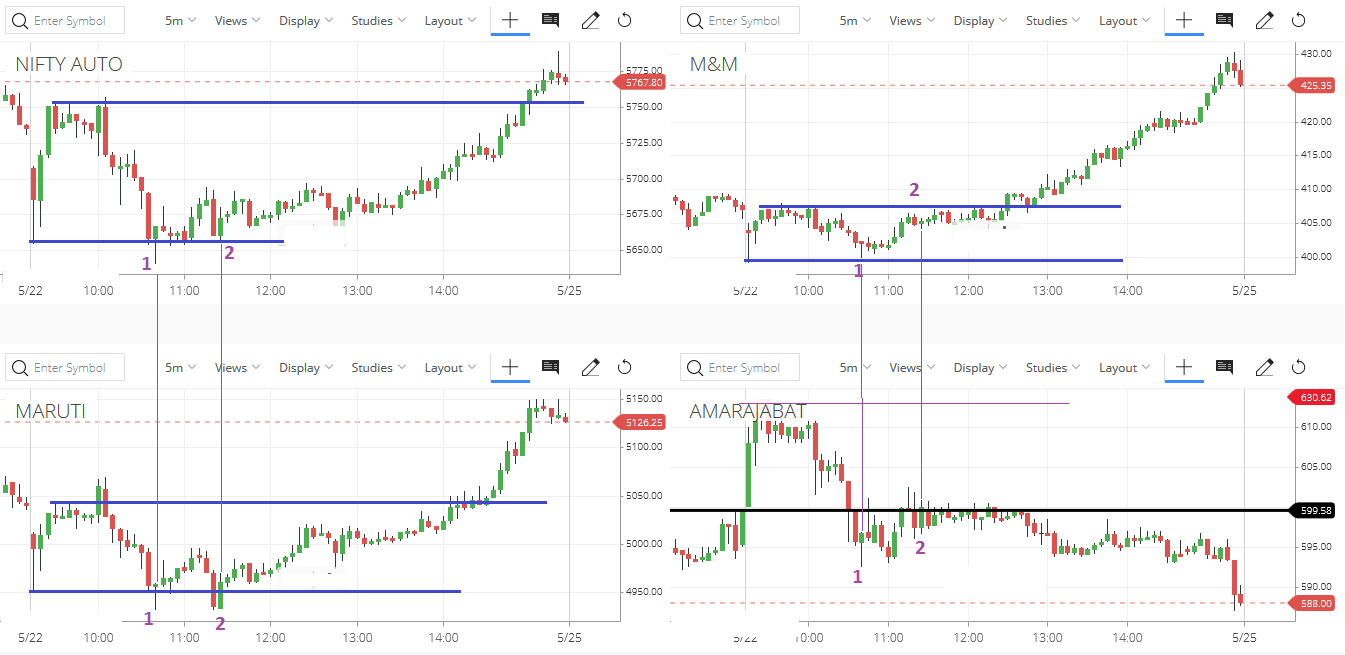Expand the Layout menu for M&M chart
Image resolution: width=1345 pixels, height=655 pixels.
pyautogui.click(x=1125, y=20)
